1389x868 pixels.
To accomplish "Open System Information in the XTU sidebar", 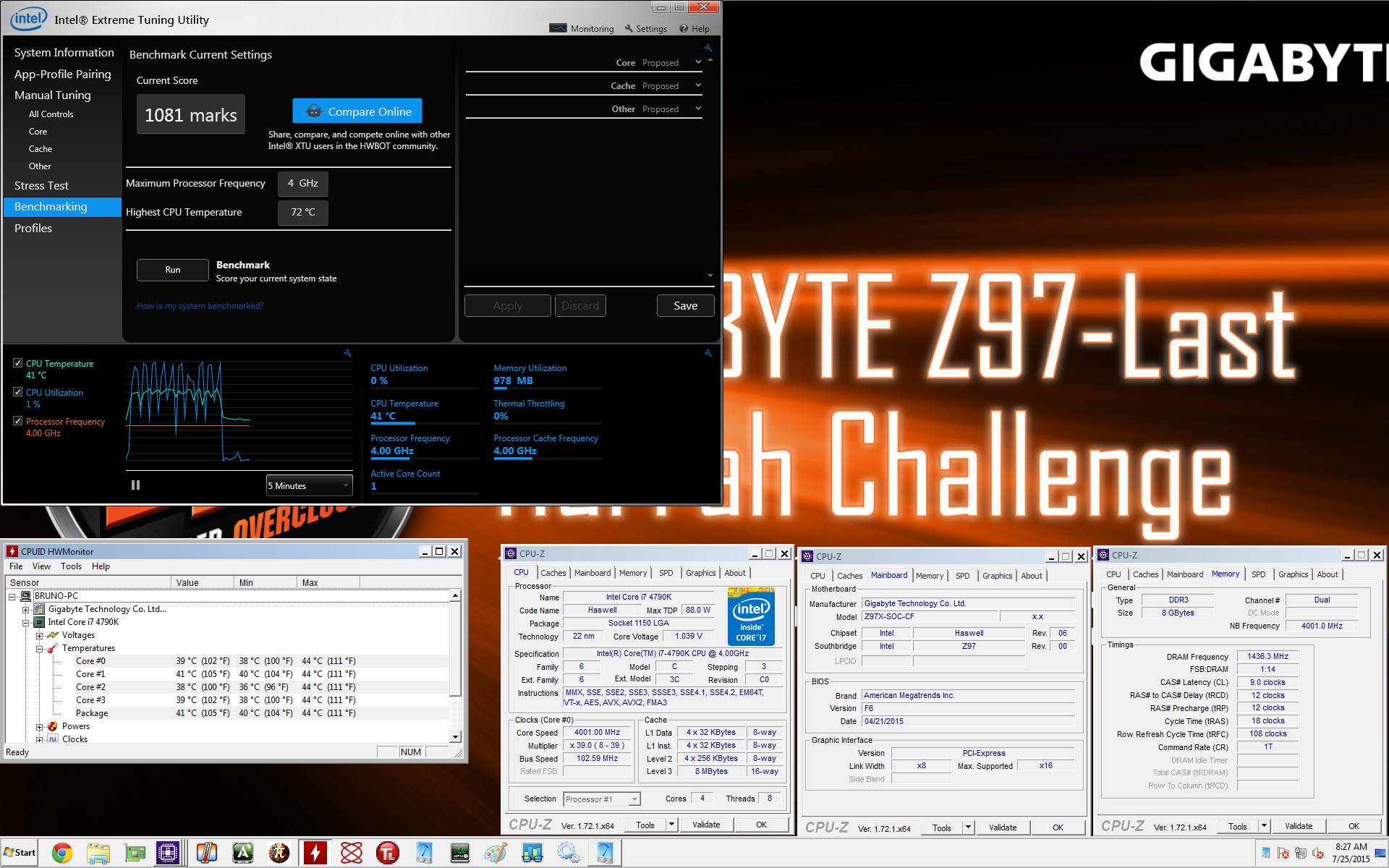I will pyautogui.click(x=64, y=53).
